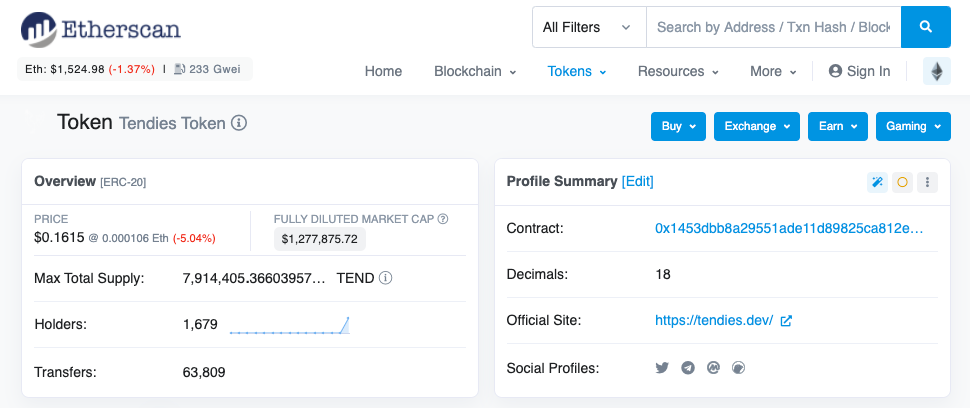Click the max total supply 7,914,405.36603957 value
Image resolution: width=970 pixels, height=408 pixels.
(x=254, y=278)
